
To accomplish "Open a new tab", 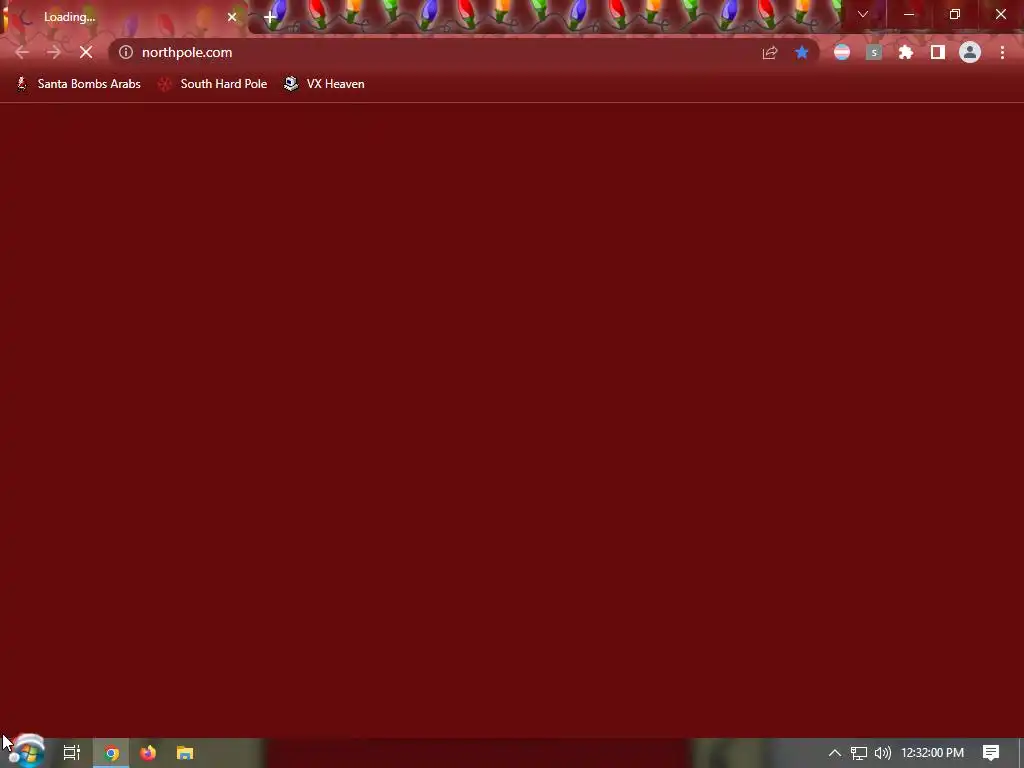I will click(x=270, y=17).
